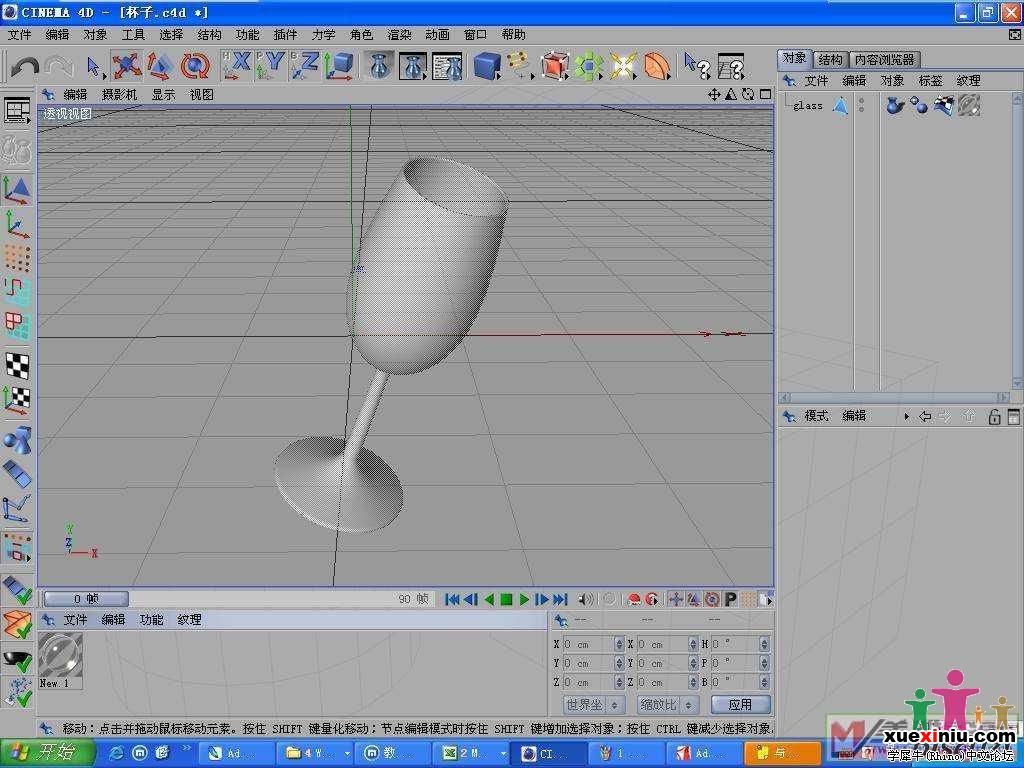
Task: Open the 渲染 menu
Action: (399, 35)
